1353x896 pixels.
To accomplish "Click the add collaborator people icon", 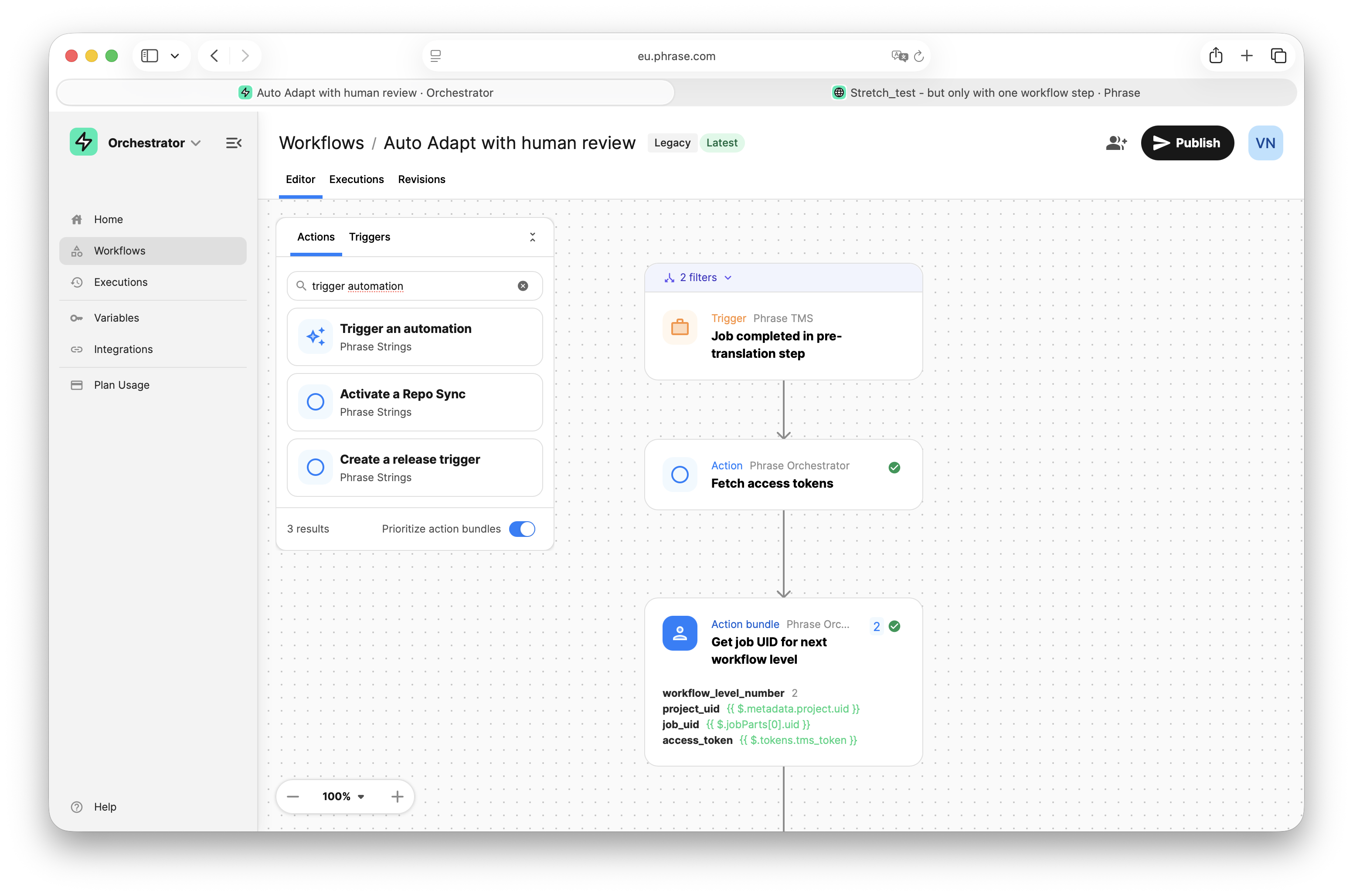I will [1116, 143].
